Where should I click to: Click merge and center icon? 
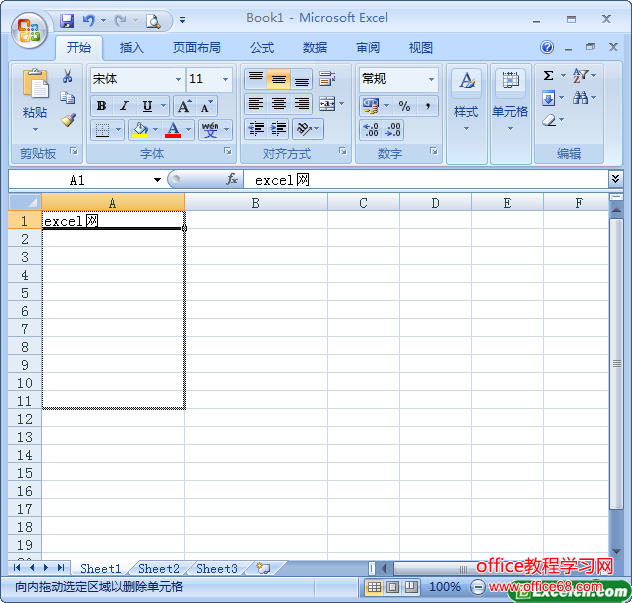(x=326, y=104)
